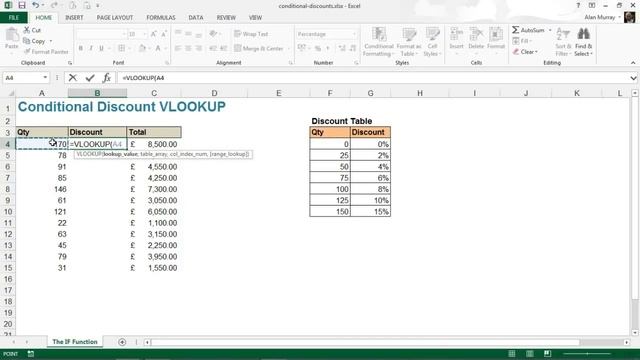Switch to the VIEW tab
Image resolution: width=640 pixels, height=360 pixels.
(x=255, y=18)
